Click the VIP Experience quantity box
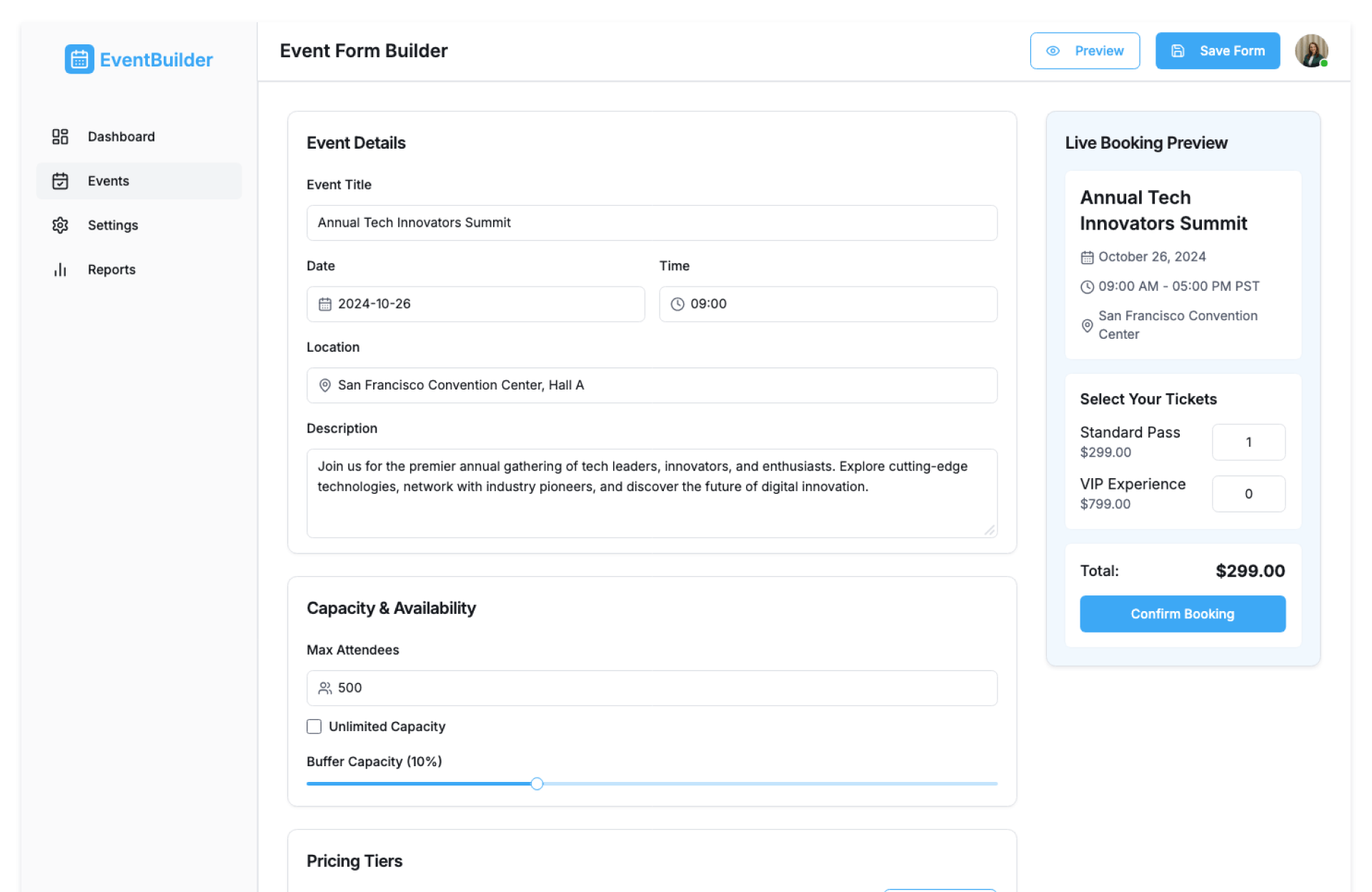 1248,494
